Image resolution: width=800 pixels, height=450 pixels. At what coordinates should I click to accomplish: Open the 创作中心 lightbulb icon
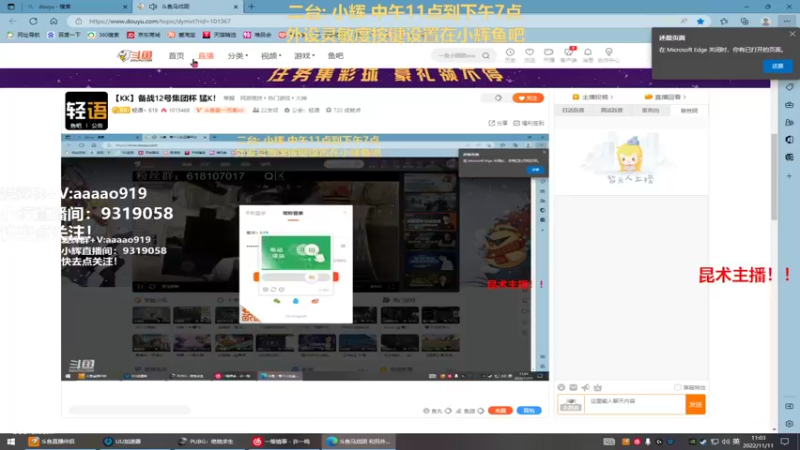pos(609,55)
